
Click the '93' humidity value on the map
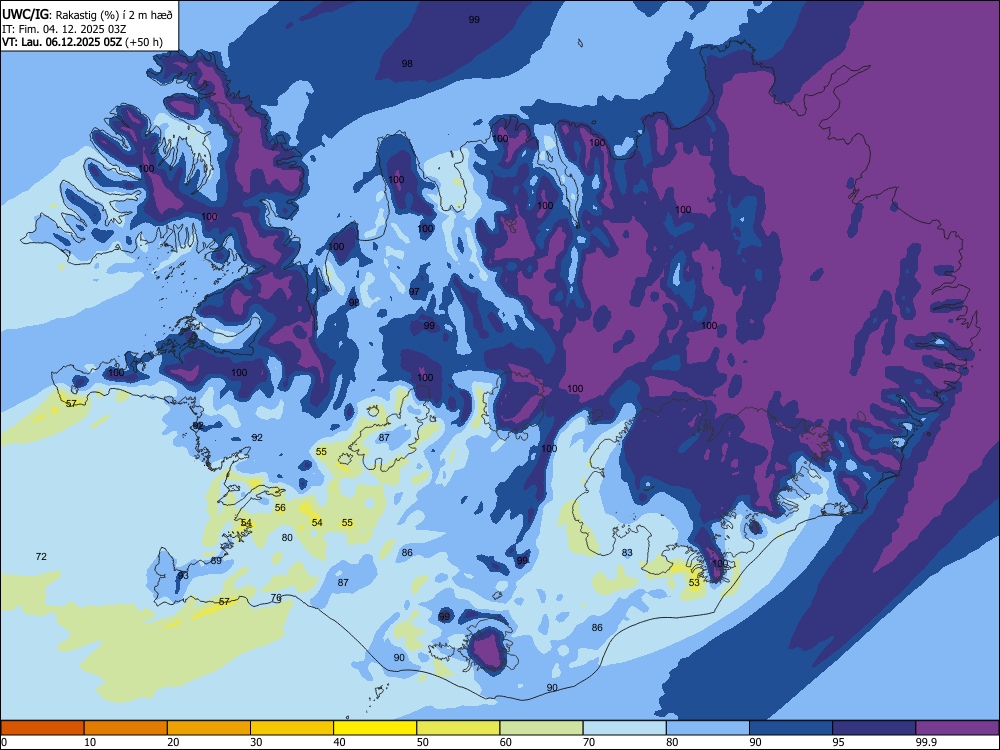183,575
